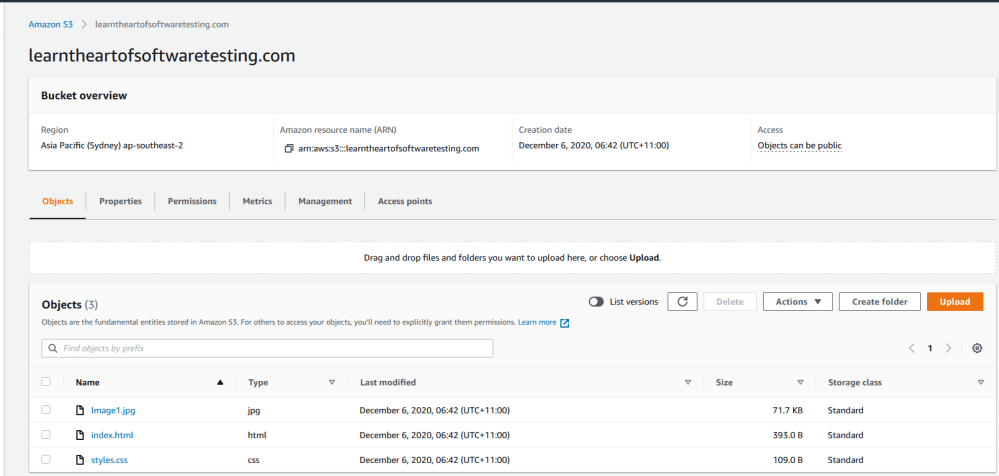Click the 393.0 B size value
The width and height of the screenshot is (999, 476).
786,435
